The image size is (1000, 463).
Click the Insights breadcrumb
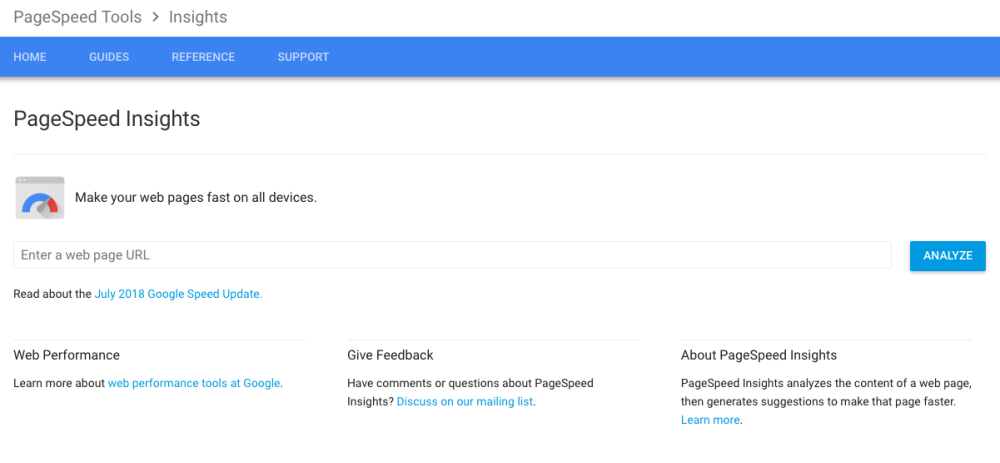(x=198, y=17)
